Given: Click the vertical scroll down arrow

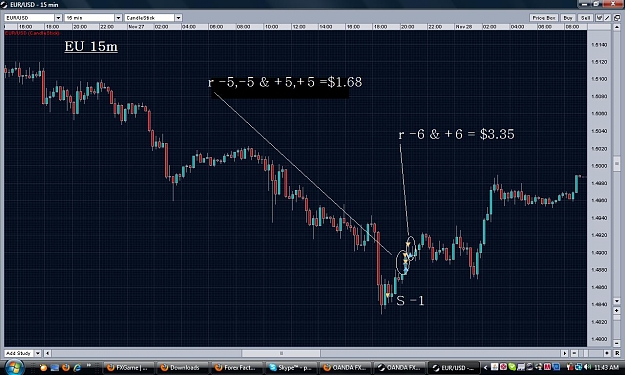Looking at the screenshot, I should [x=617, y=301].
